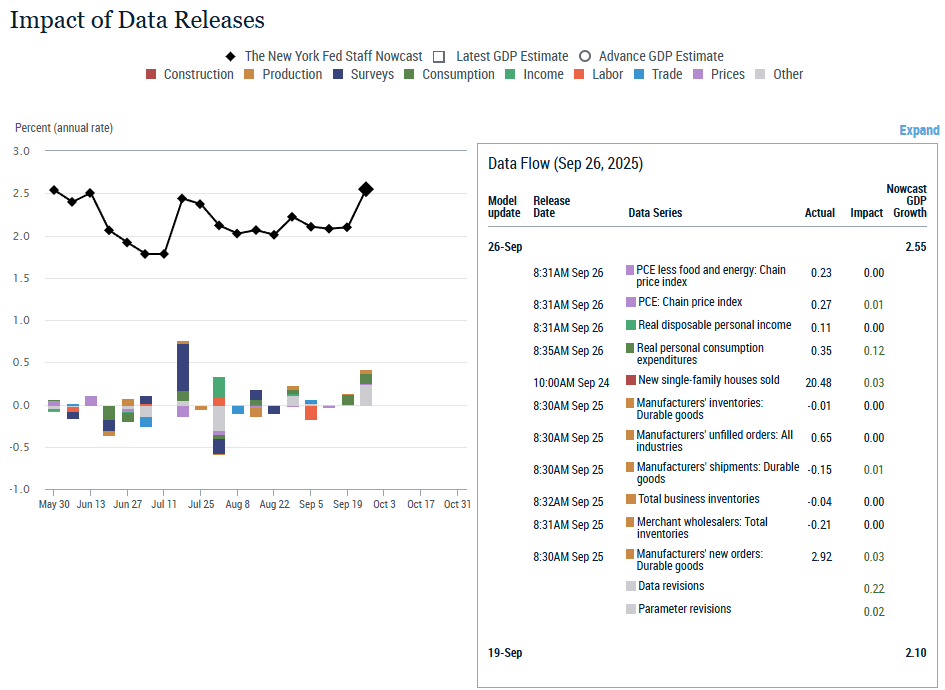
Task: Click the Release Date column header
Action: [x=551, y=207]
